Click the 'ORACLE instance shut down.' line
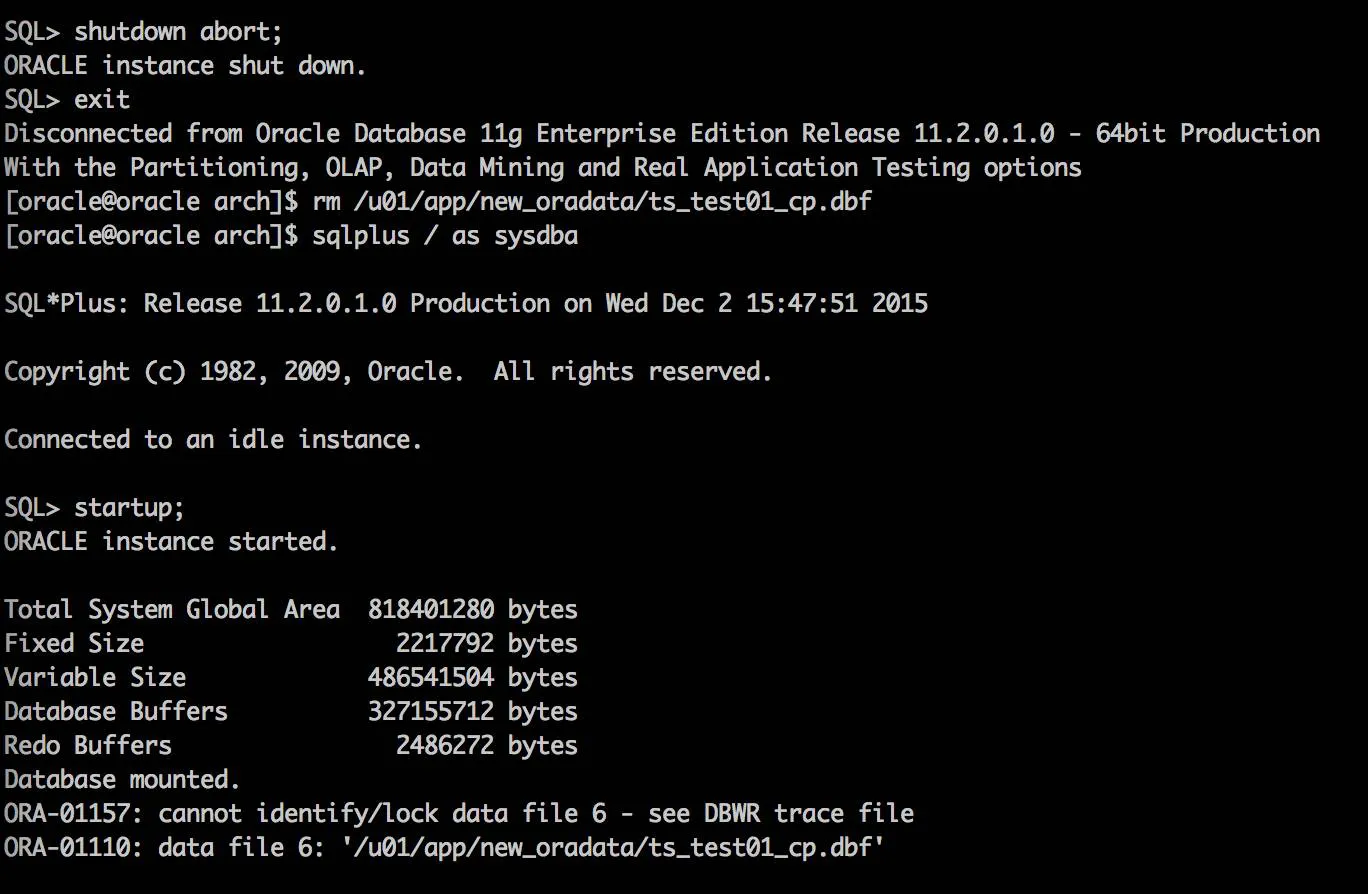 tap(185, 66)
